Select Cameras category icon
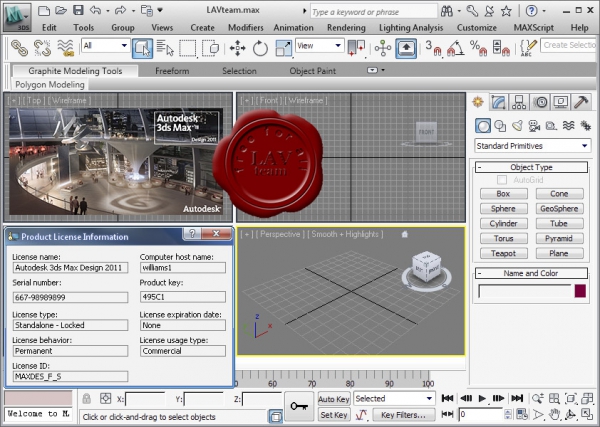The height and width of the screenshot is (427, 600). (x=534, y=125)
